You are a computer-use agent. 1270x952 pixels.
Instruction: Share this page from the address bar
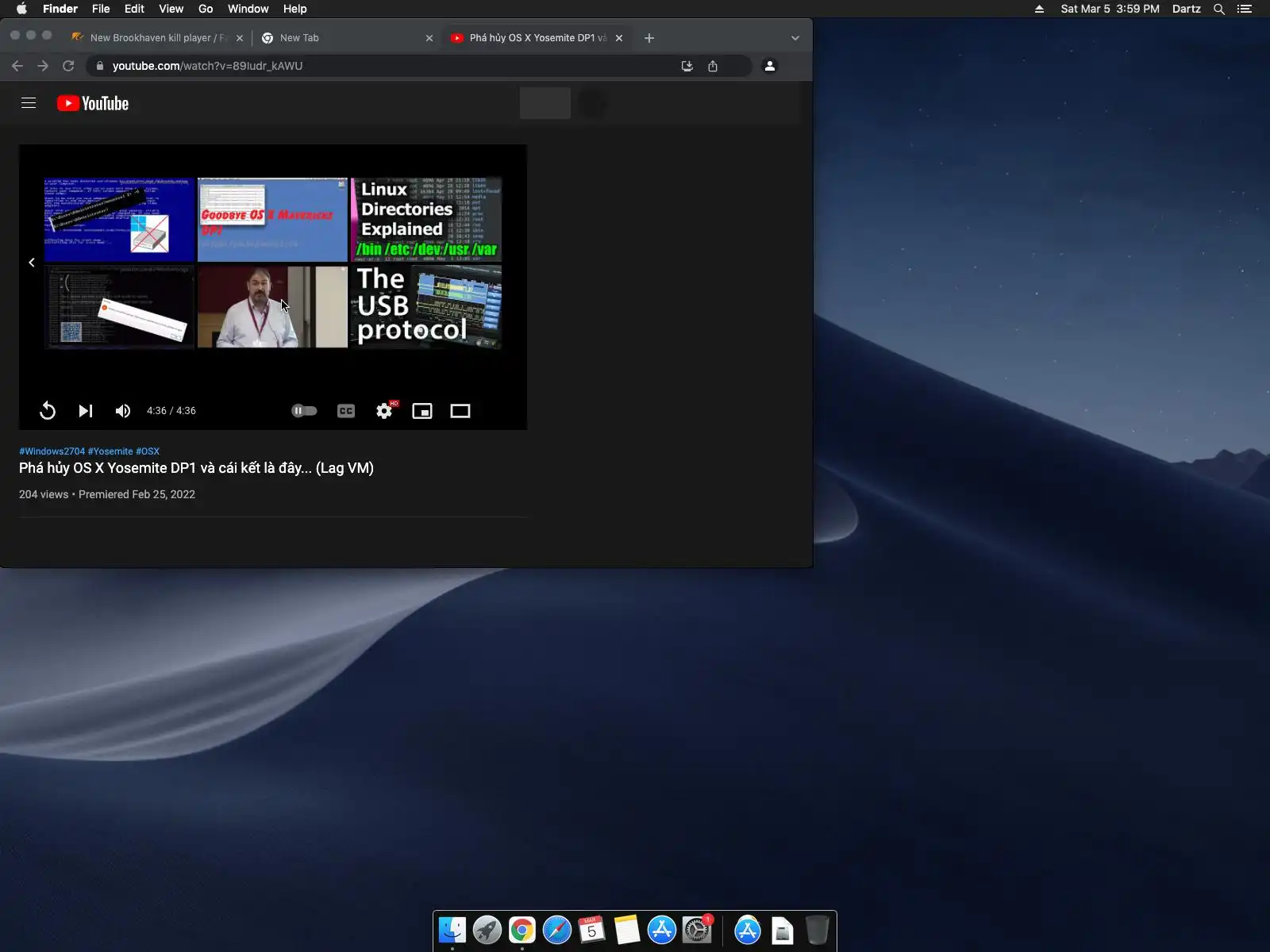[x=713, y=66]
